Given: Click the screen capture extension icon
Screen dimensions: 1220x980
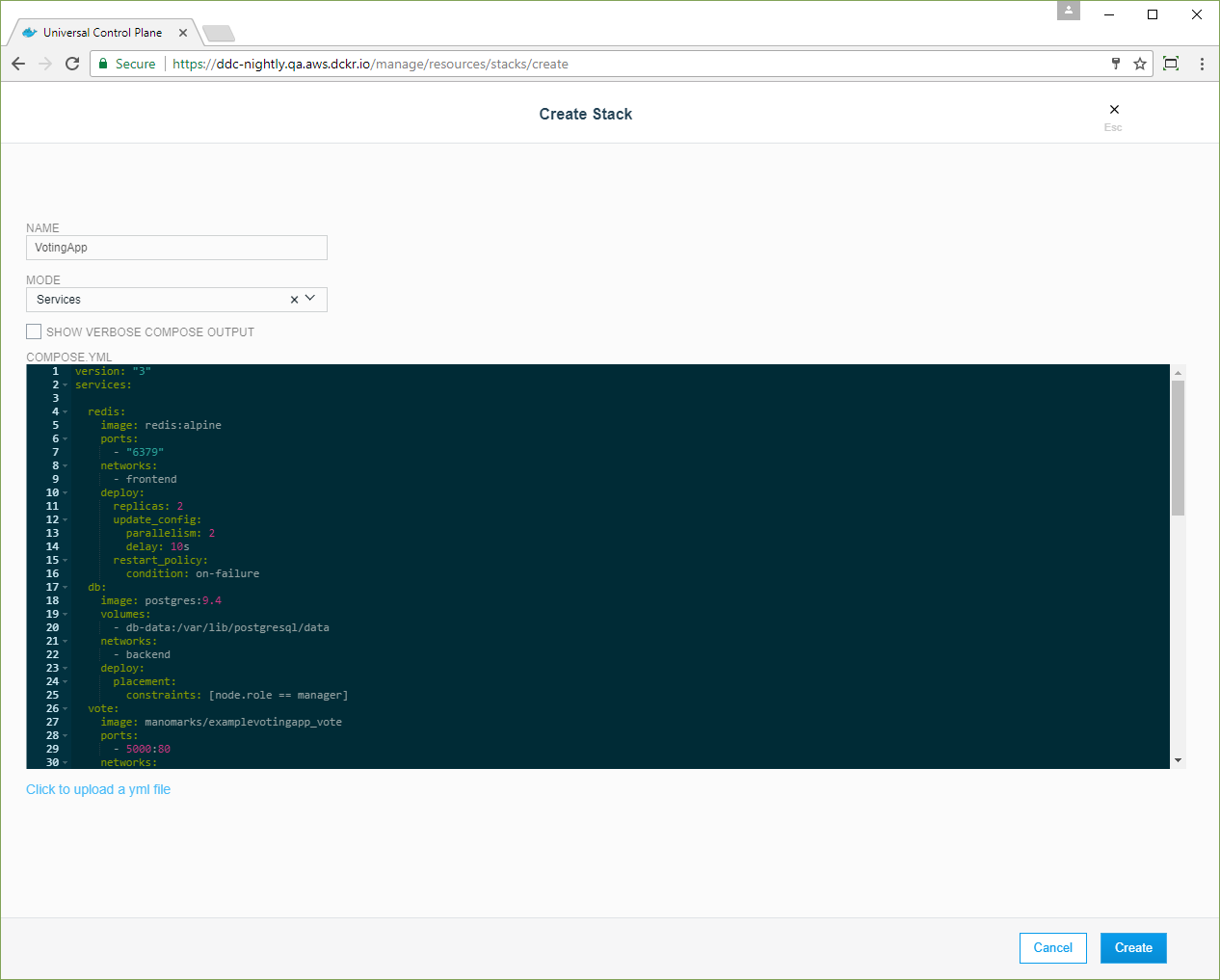Looking at the screenshot, I should (x=1171, y=64).
